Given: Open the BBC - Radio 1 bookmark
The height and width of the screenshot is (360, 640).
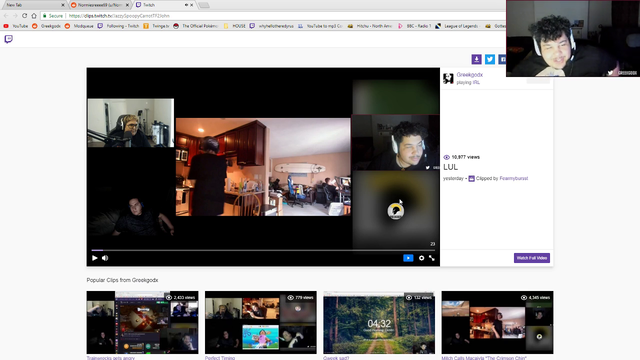Looking at the screenshot, I should (x=415, y=26).
